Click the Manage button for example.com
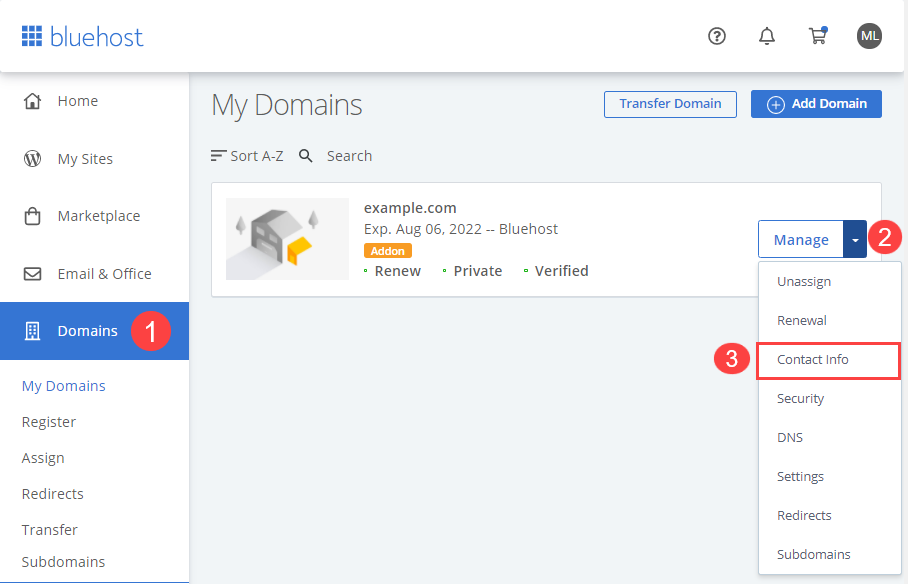The height and width of the screenshot is (584, 908). (x=801, y=239)
